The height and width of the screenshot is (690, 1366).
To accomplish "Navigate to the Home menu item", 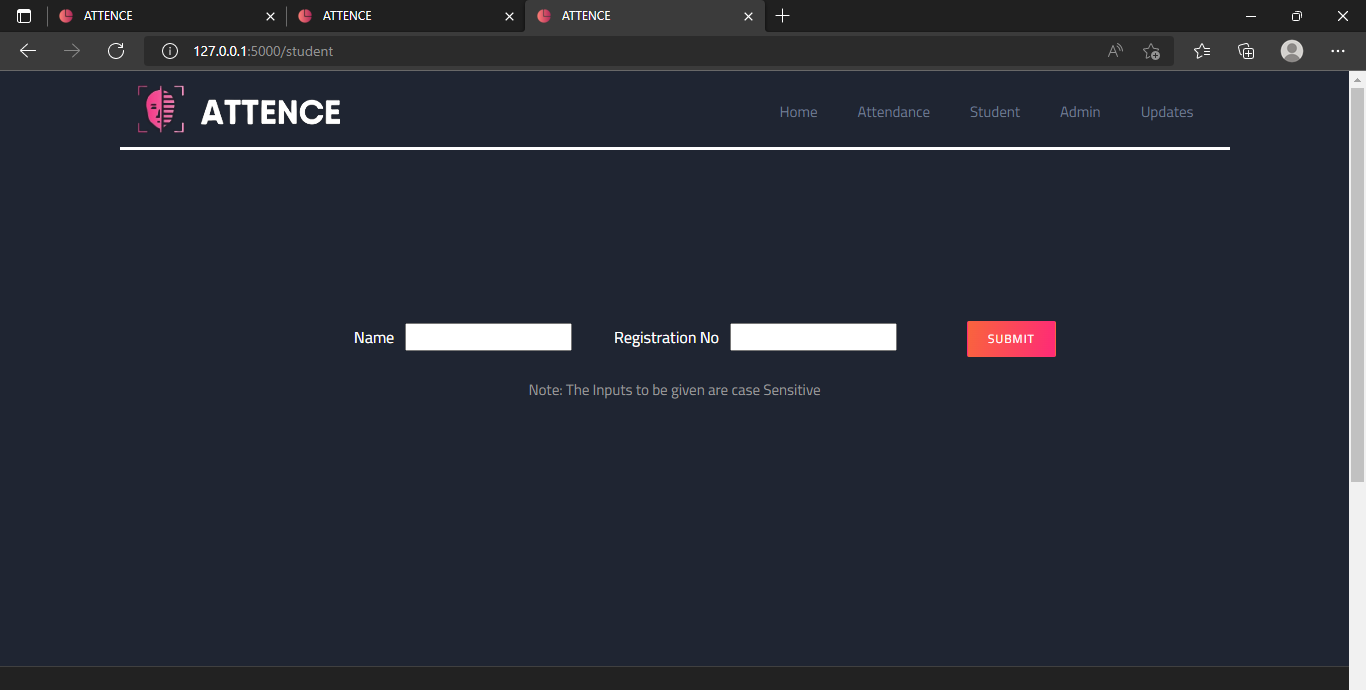I will tap(798, 112).
